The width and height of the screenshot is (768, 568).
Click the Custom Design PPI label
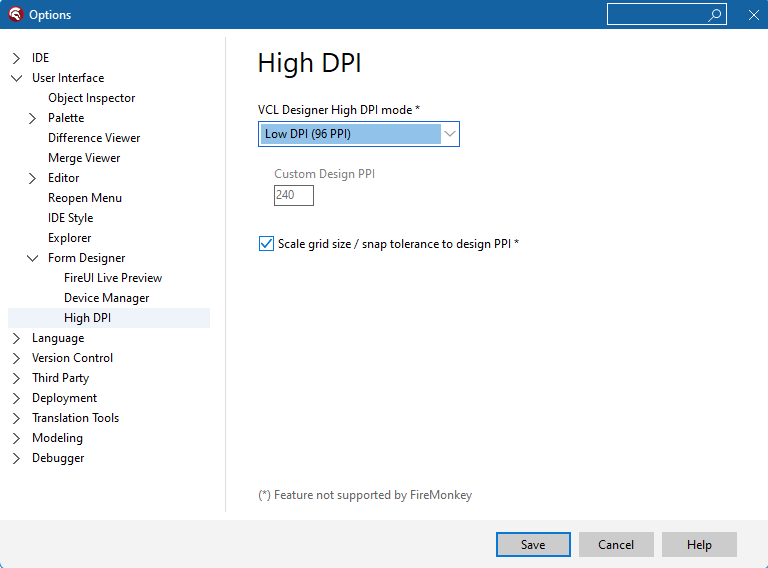(x=325, y=174)
